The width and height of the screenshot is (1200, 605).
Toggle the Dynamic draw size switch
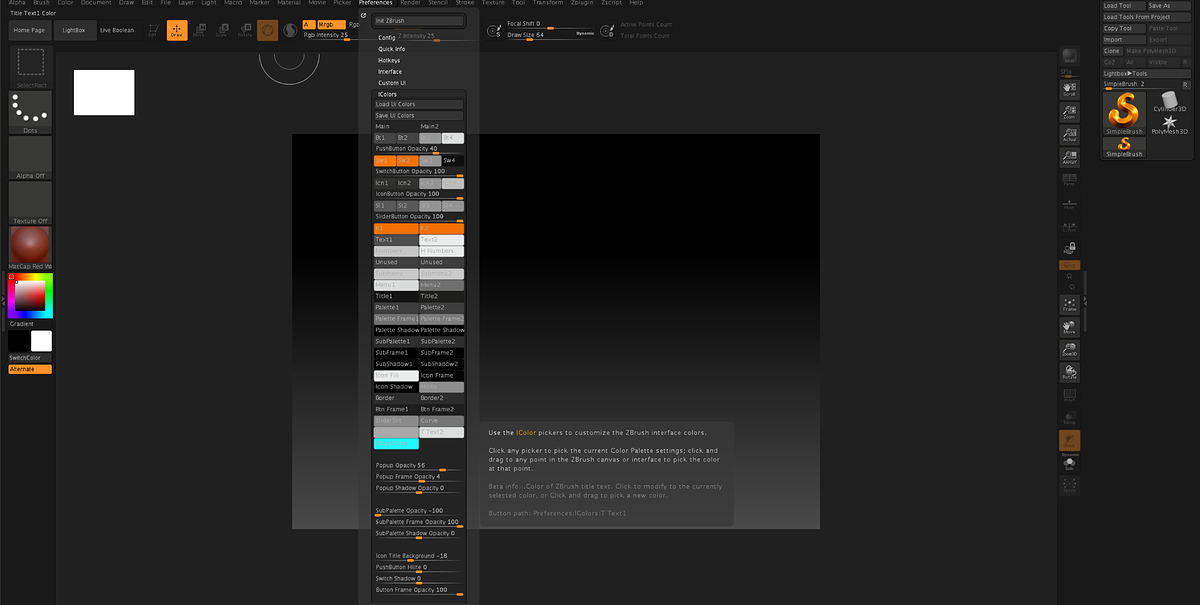pyautogui.click(x=586, y=34)
